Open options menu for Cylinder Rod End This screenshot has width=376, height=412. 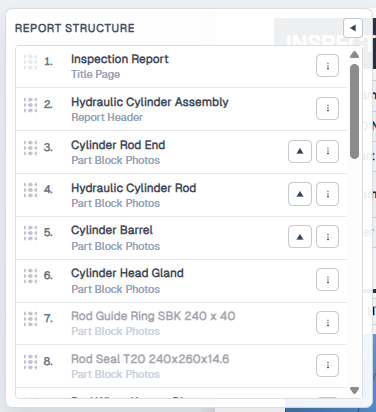coord(327,151)
